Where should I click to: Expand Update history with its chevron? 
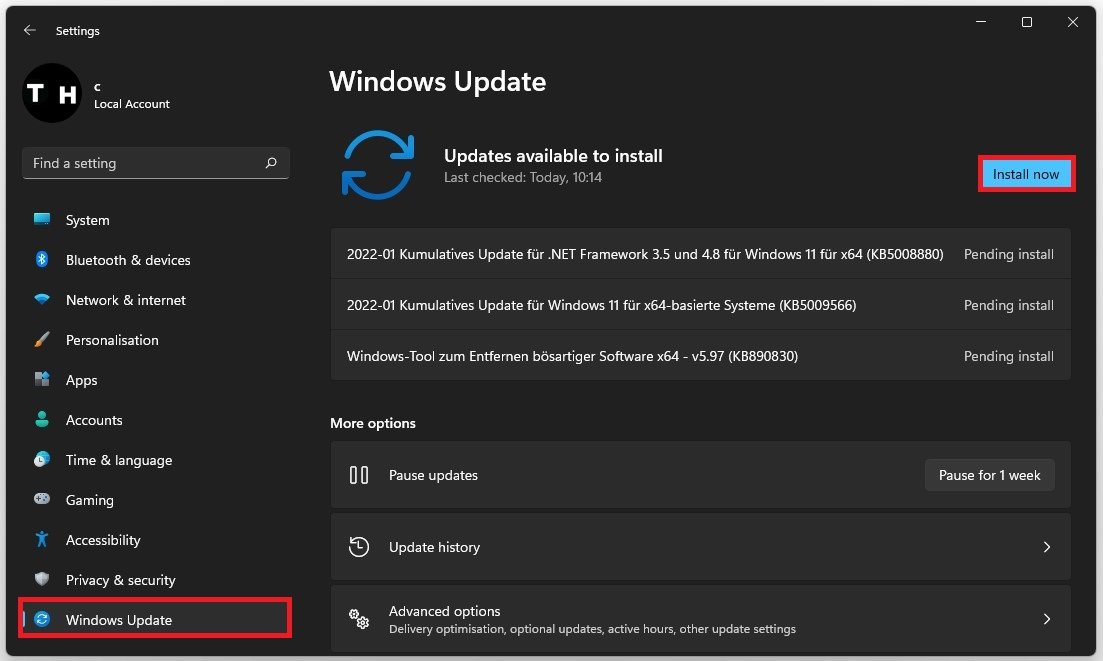point(1046,547)
